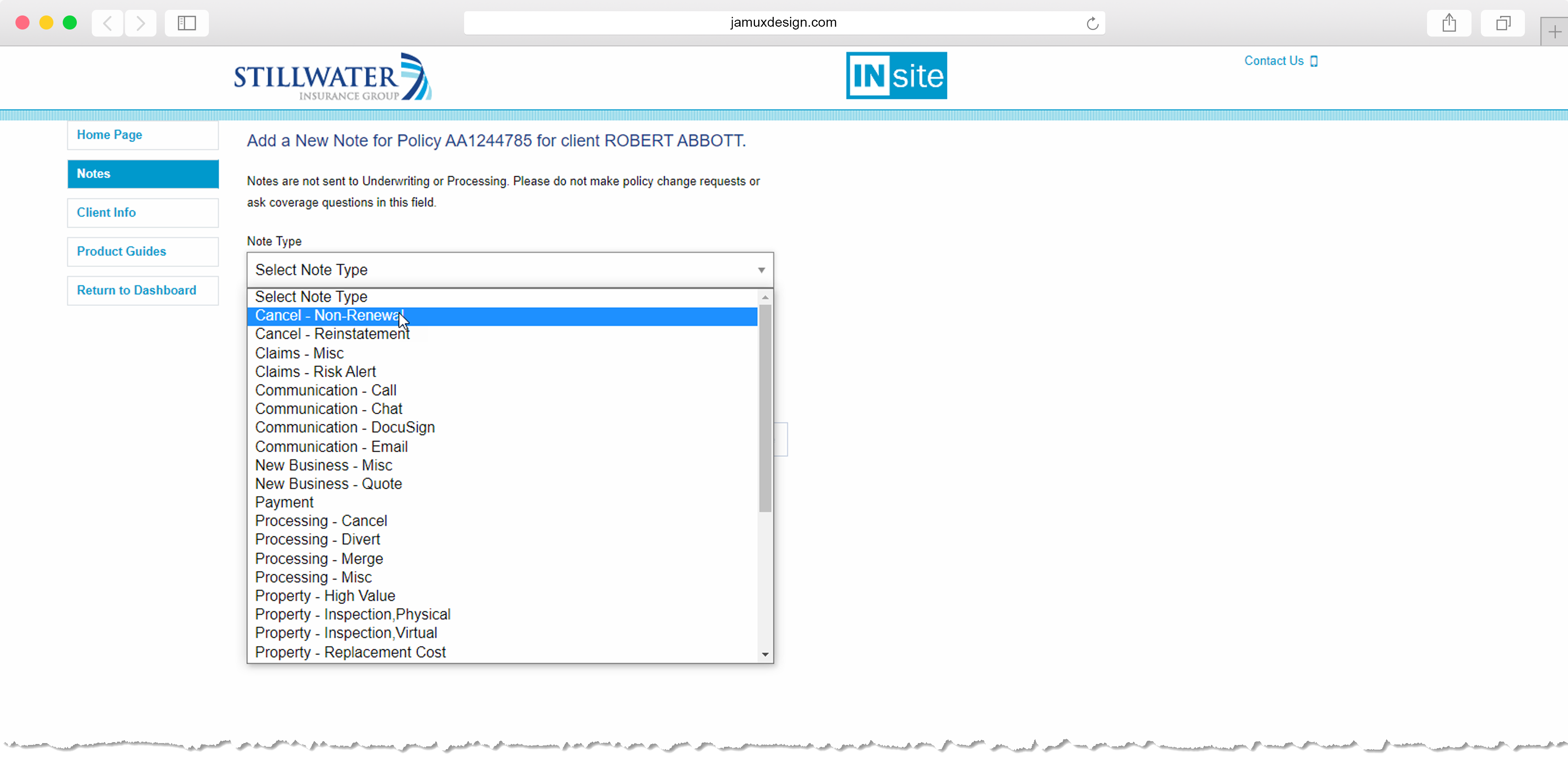1568x759 pixels.
Task: Click the Note Type dropdown arrow
Action: (x=761, y=270)
